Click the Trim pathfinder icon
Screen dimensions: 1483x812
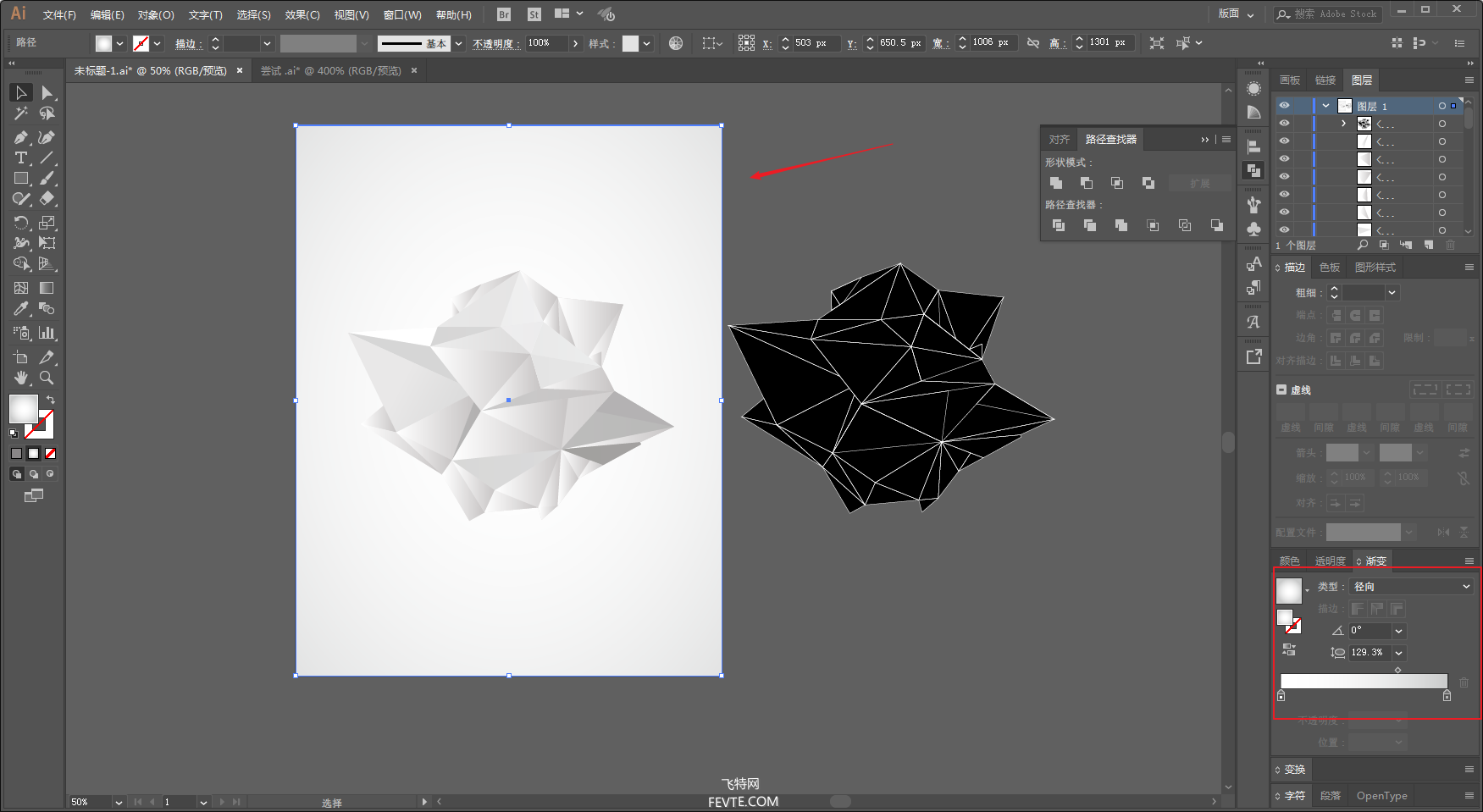click(1090, 225)
